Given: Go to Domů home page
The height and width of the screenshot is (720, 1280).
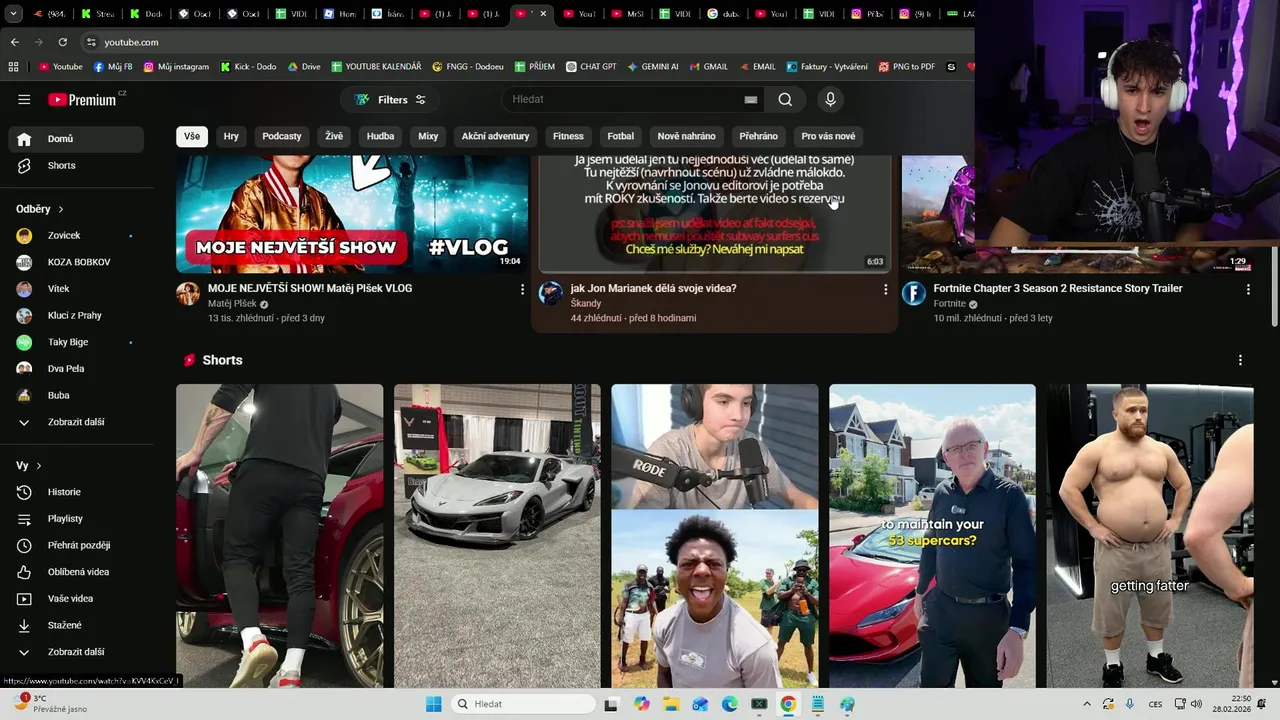Looking at the screenshot, I should point(76,139).
